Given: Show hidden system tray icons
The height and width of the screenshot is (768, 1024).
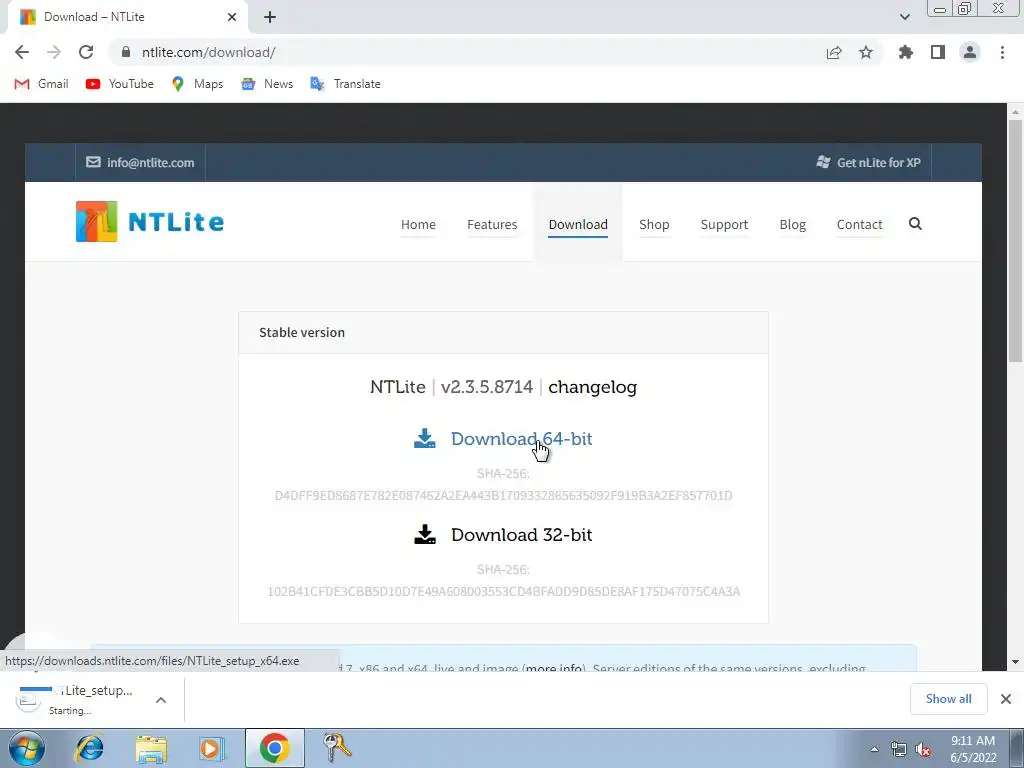Looking at the screenshot, I should pyautogui.click(x=874, y=749).
